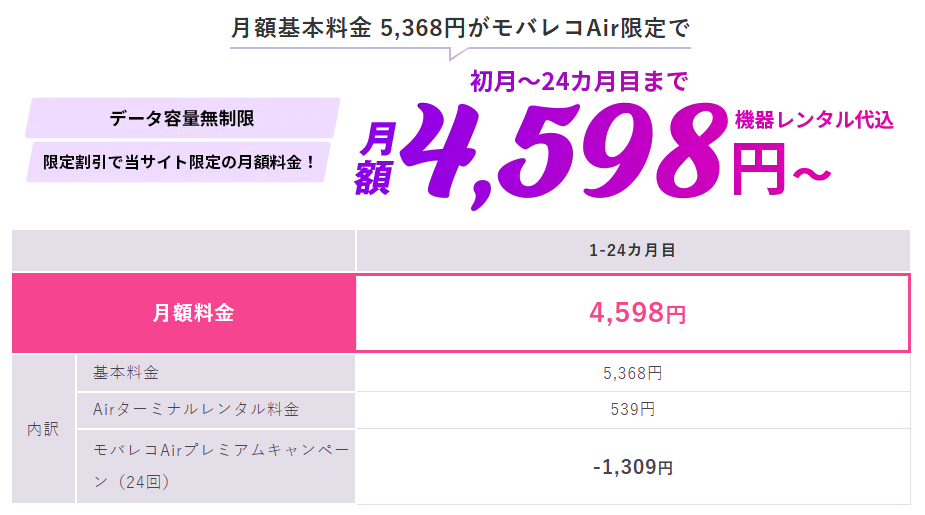Viewport: 925px width, 515px height.
Task: Click the 539円 value cell
Action: click(x=633, y=409)
